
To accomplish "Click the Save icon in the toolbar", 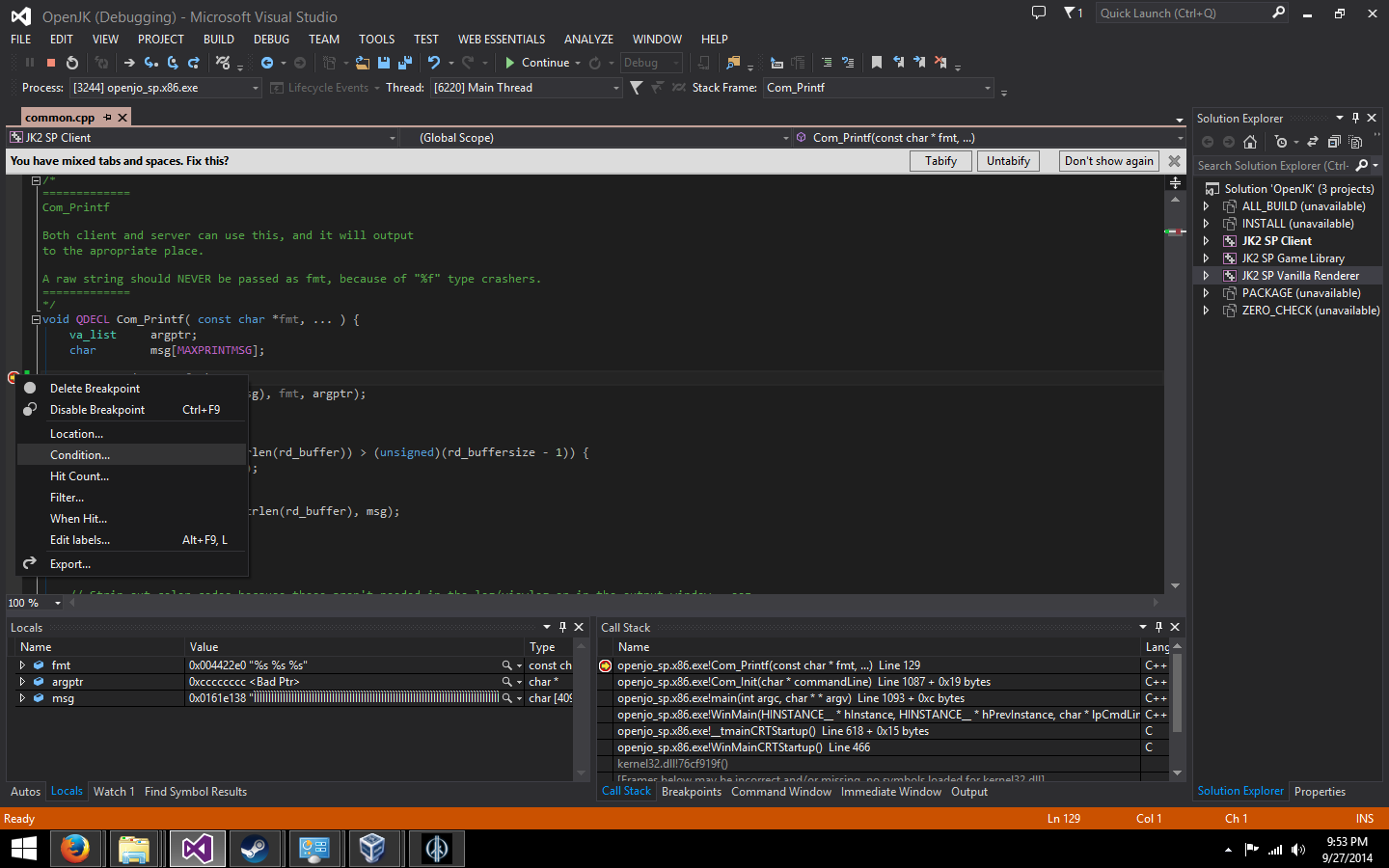I will click(x=384, y=63).
